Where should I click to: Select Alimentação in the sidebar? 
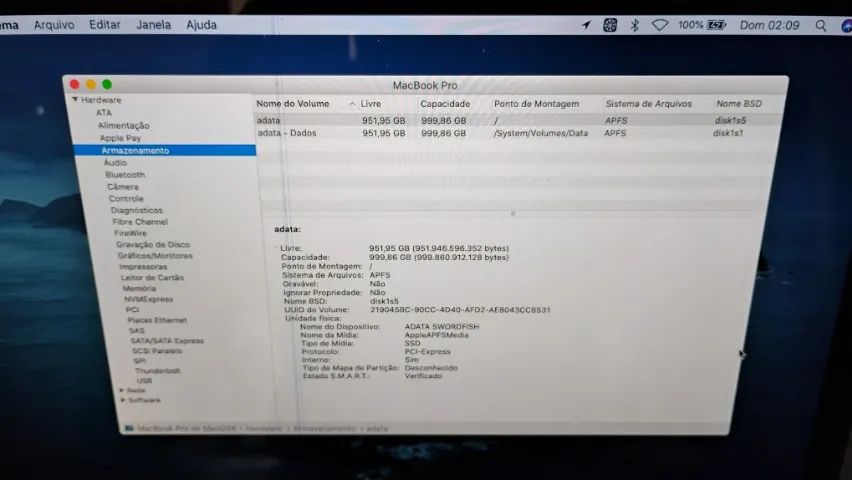tap(123, 126)
